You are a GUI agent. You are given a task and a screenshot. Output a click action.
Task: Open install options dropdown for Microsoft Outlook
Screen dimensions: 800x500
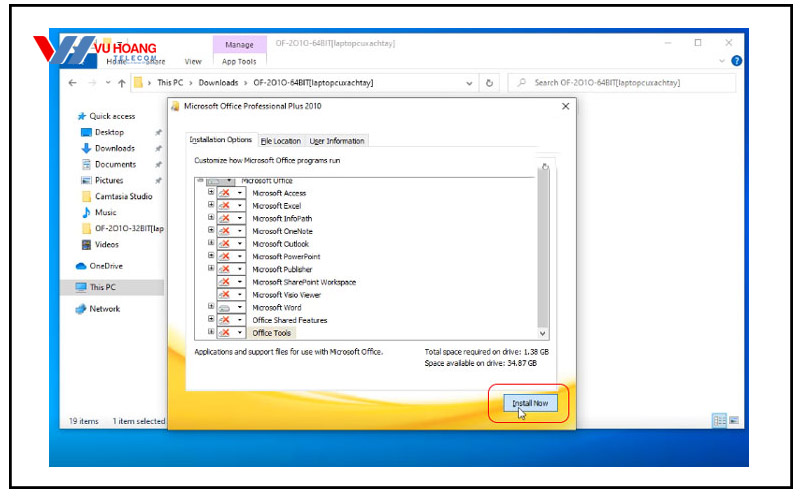coord(240,244)
